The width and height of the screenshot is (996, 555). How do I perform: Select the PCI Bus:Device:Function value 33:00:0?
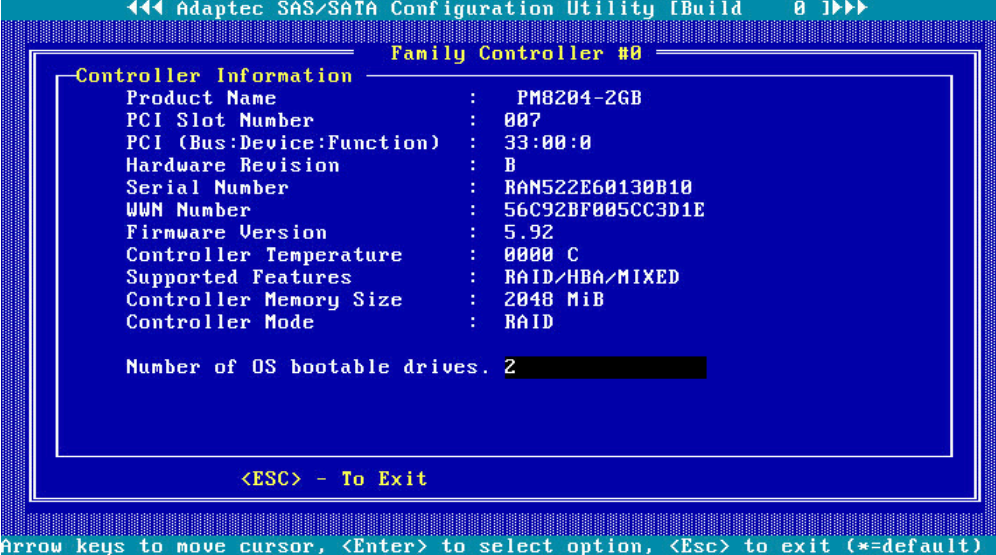(548, 143)
